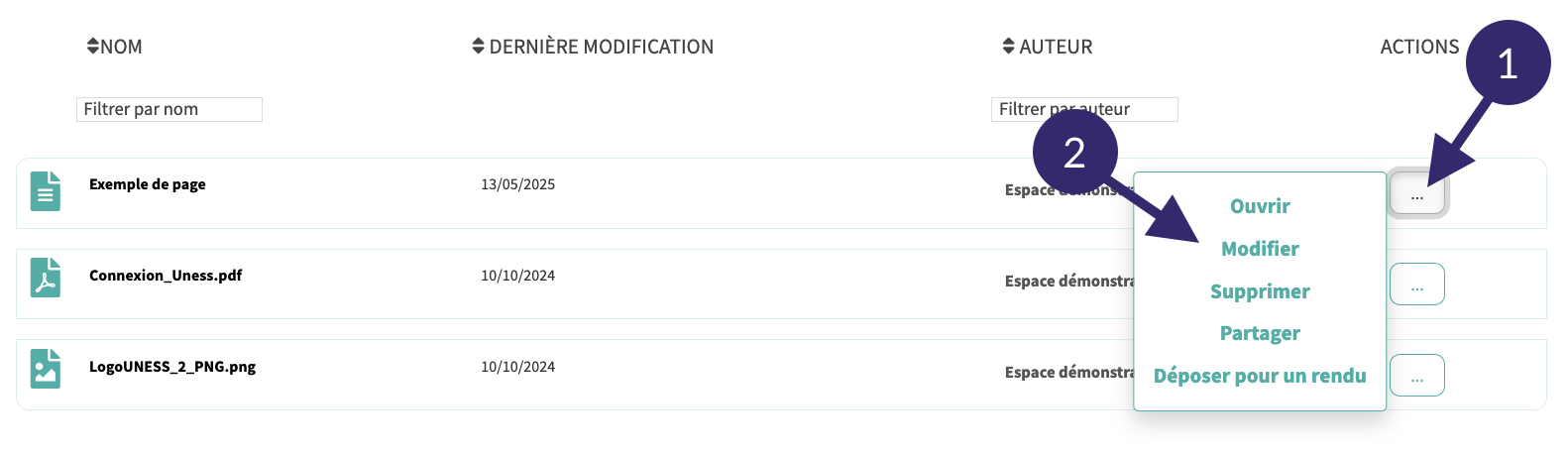Select Partager from the actions menu
1568x456 pixels.
1260,333
